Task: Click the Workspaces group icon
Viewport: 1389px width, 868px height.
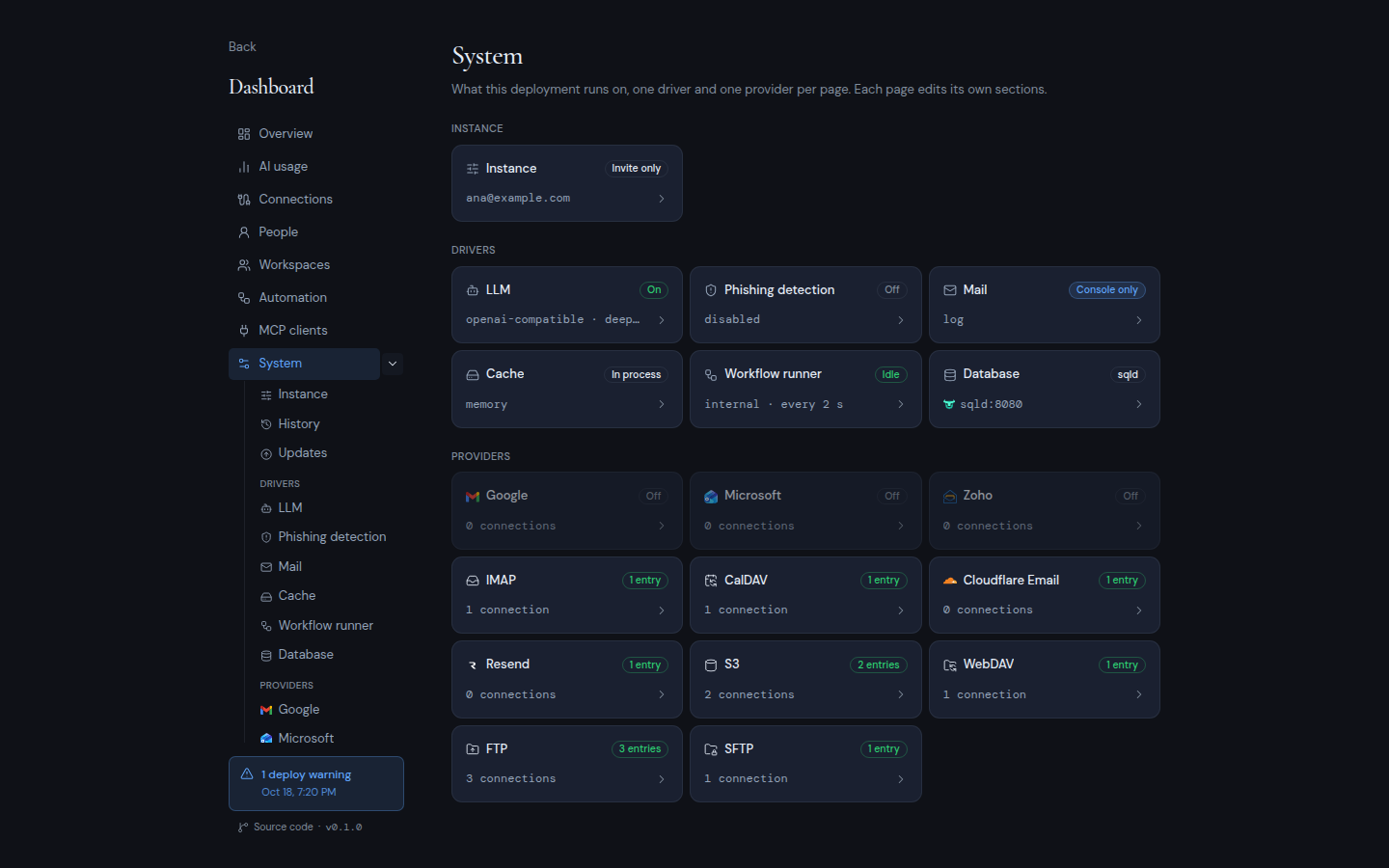Action: [244, 265]
